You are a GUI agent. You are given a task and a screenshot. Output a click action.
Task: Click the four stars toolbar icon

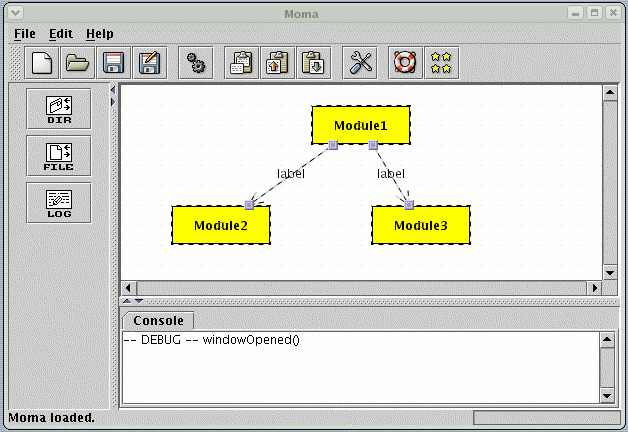pyautogui.click(x=441, y=63)
